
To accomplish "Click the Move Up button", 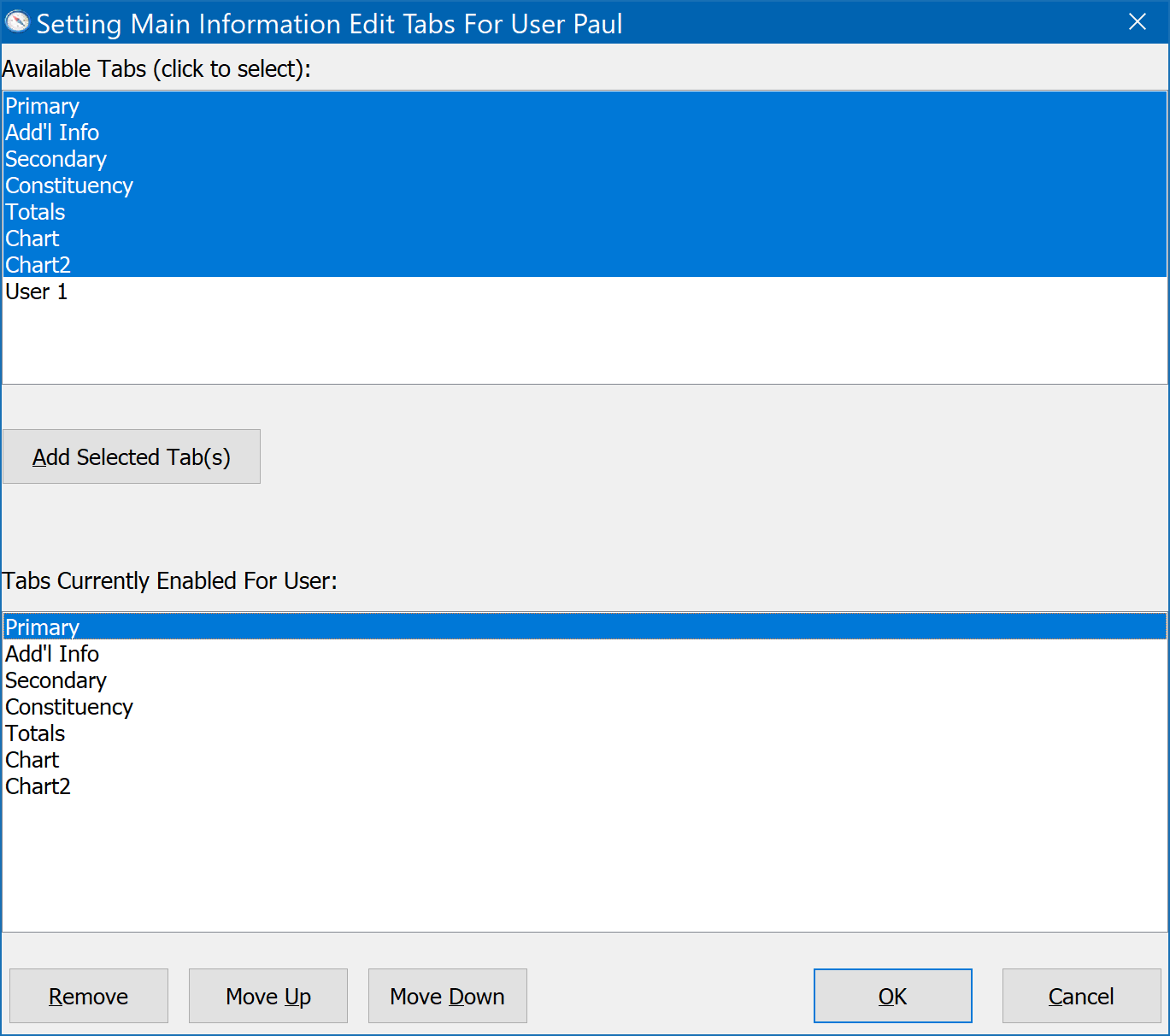I will point(268,996).
